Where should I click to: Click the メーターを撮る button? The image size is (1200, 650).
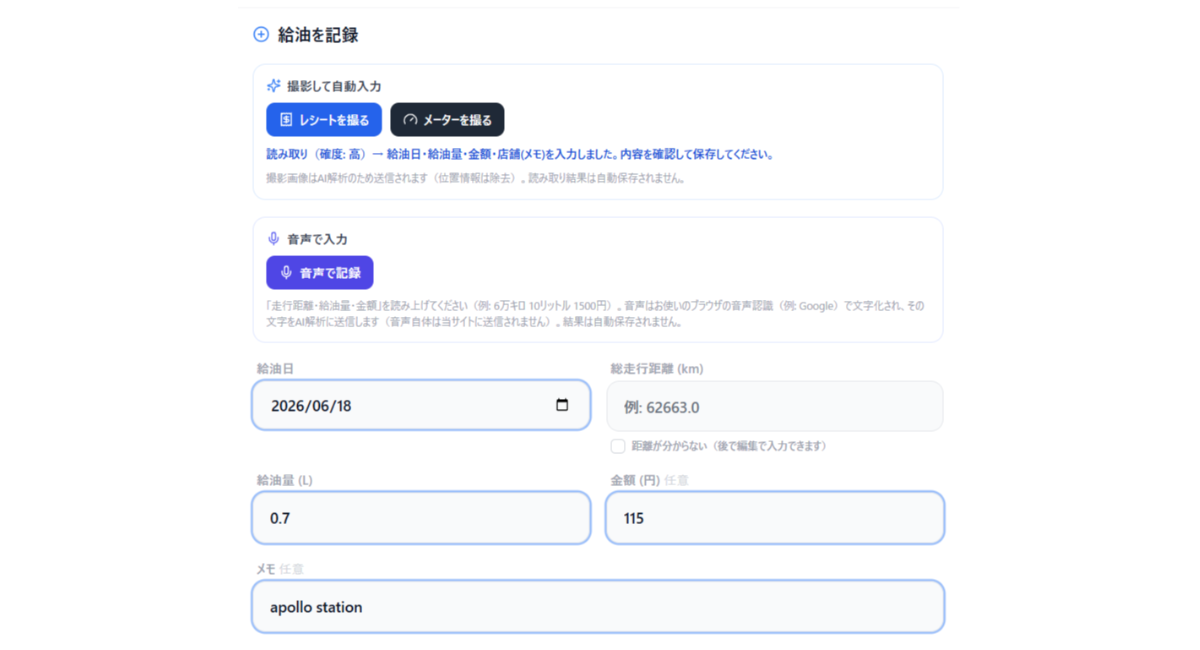447,120
